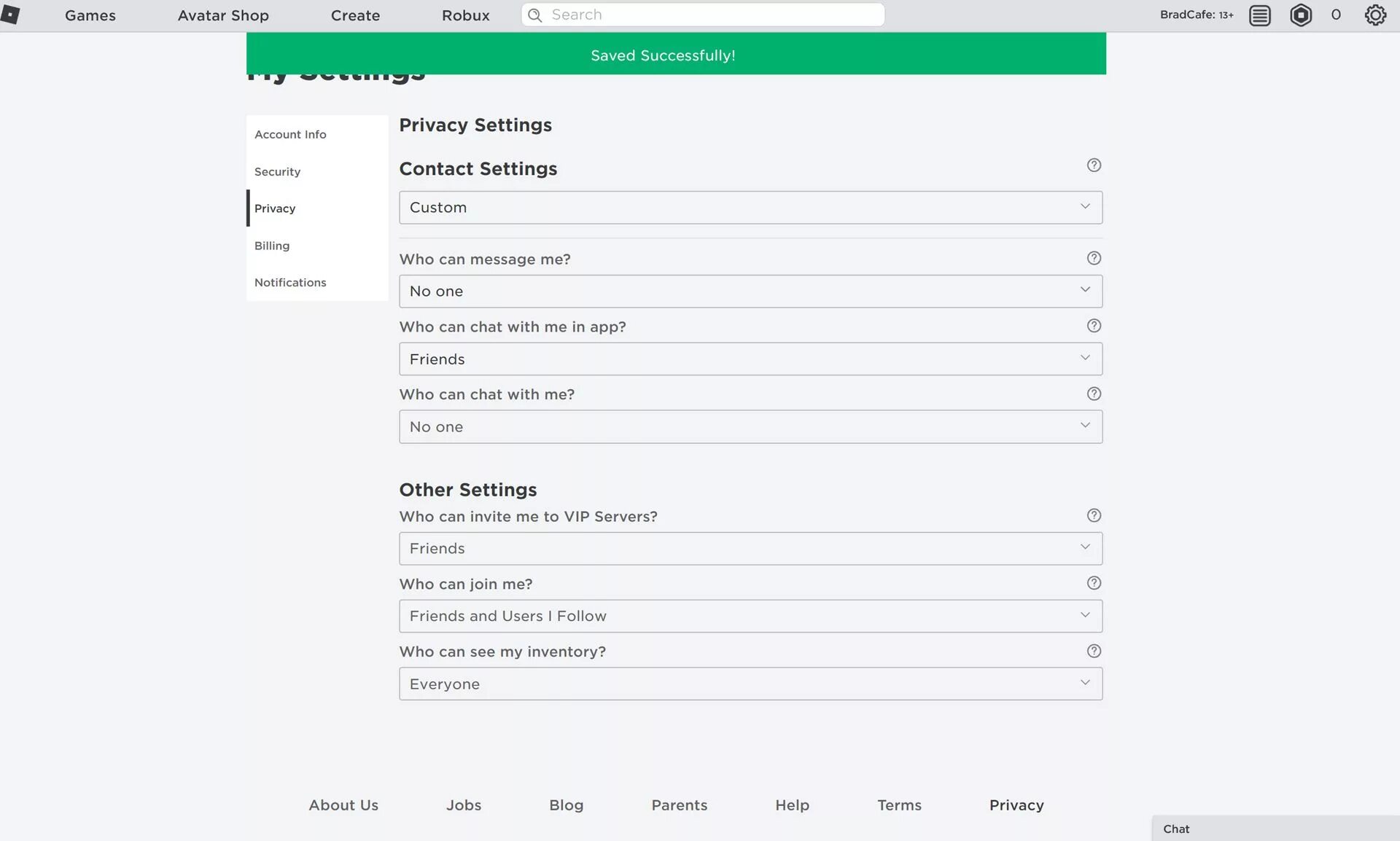Open the notifications bell icon
Image resolution: width=1400 pixels, height=841 pixels.
point(1260,15)
